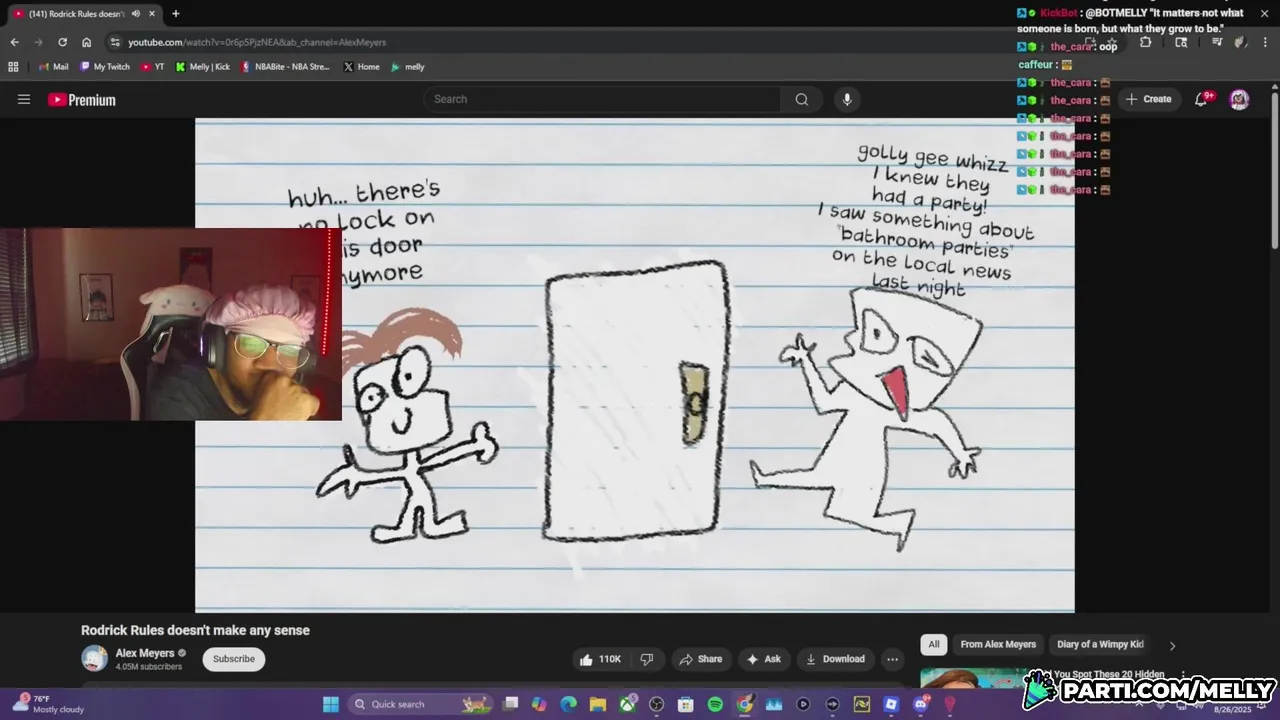Image resolution: width=1280 pixels, height=720 pixels.
Task: Open the Windows Start button
Action: pyautogui.click(x=330, y=704)
